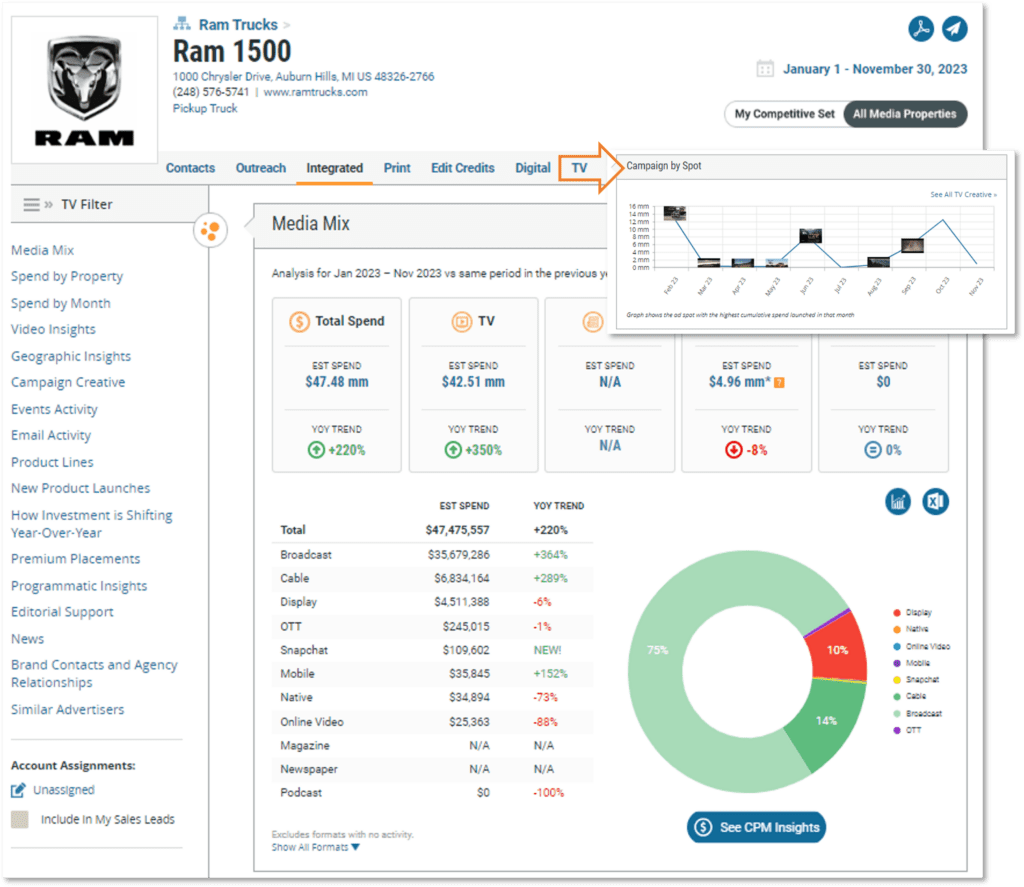This screenshot has width=1024, height=887.
Task: Open New Product Launches in sidebar
Action: pos(80,489)
